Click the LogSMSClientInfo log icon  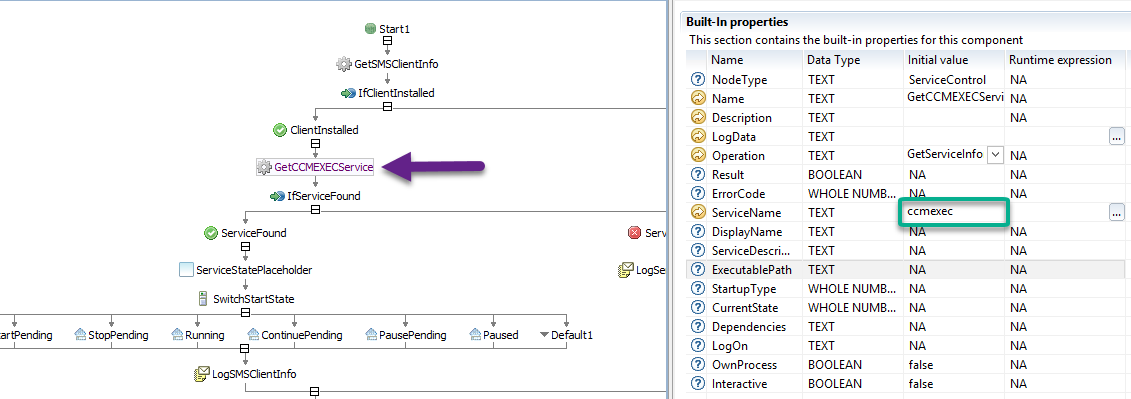201,374
